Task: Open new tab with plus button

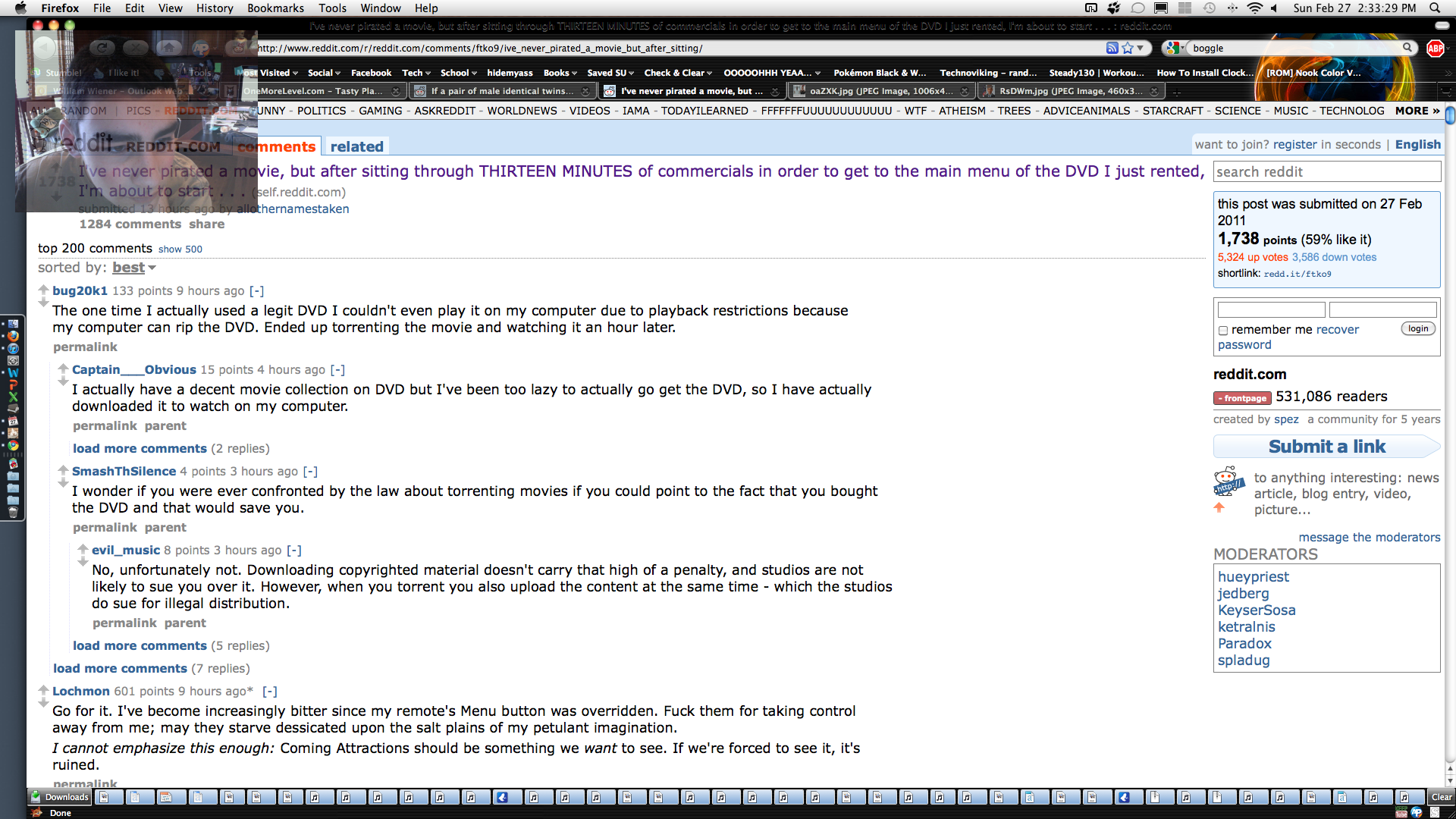Action: (x=1176, y=92)
